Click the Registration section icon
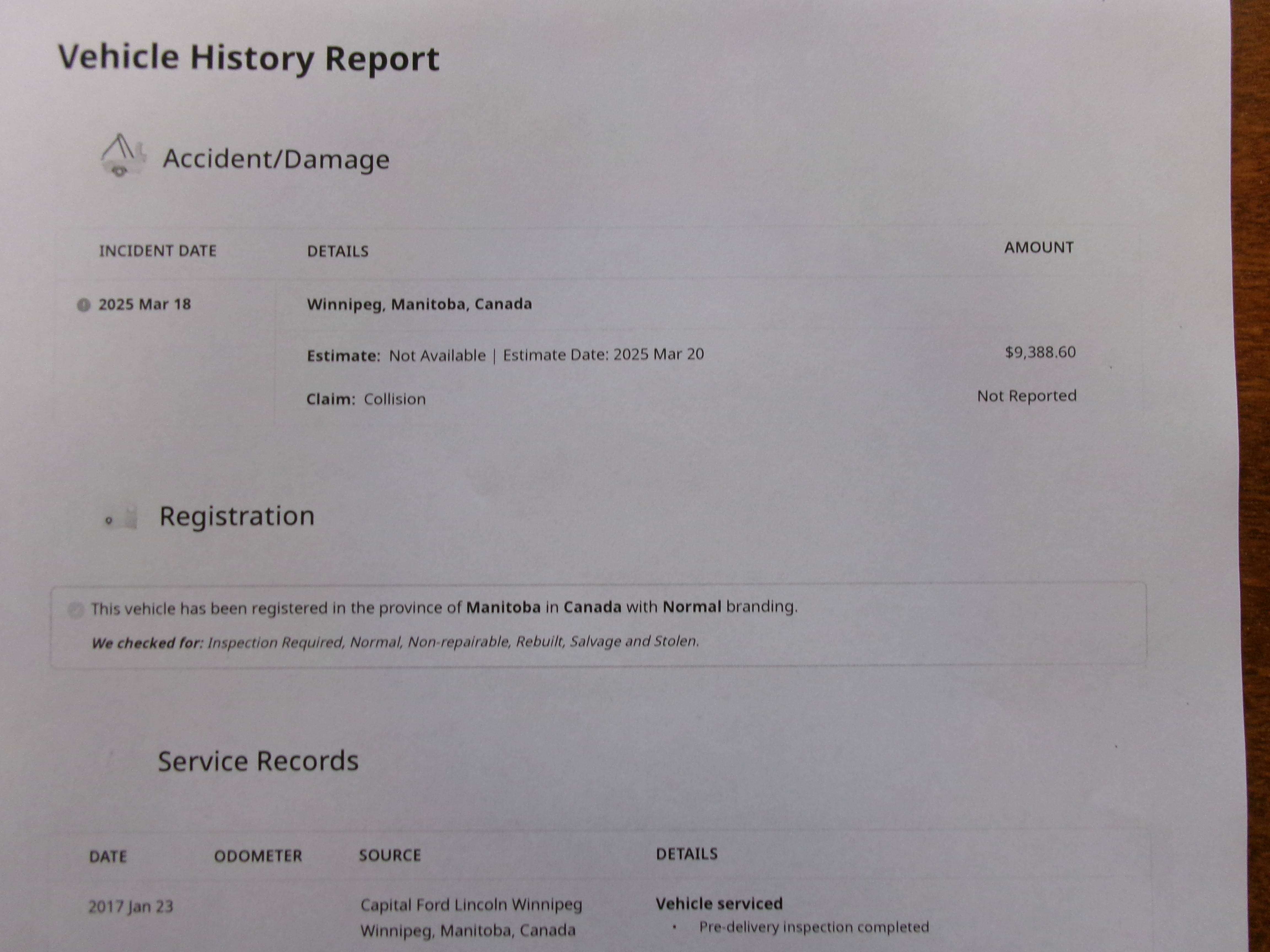The width and height of the screenshot is (1270, 952). [x=121, y=518]
